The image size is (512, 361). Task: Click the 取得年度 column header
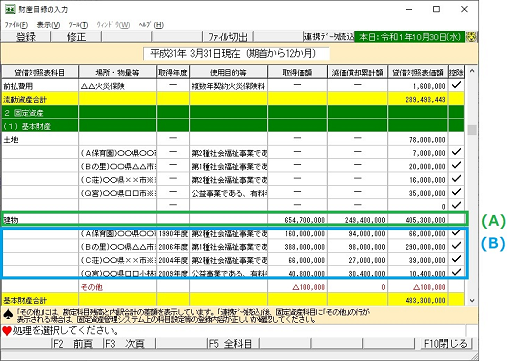coord(173,72)
